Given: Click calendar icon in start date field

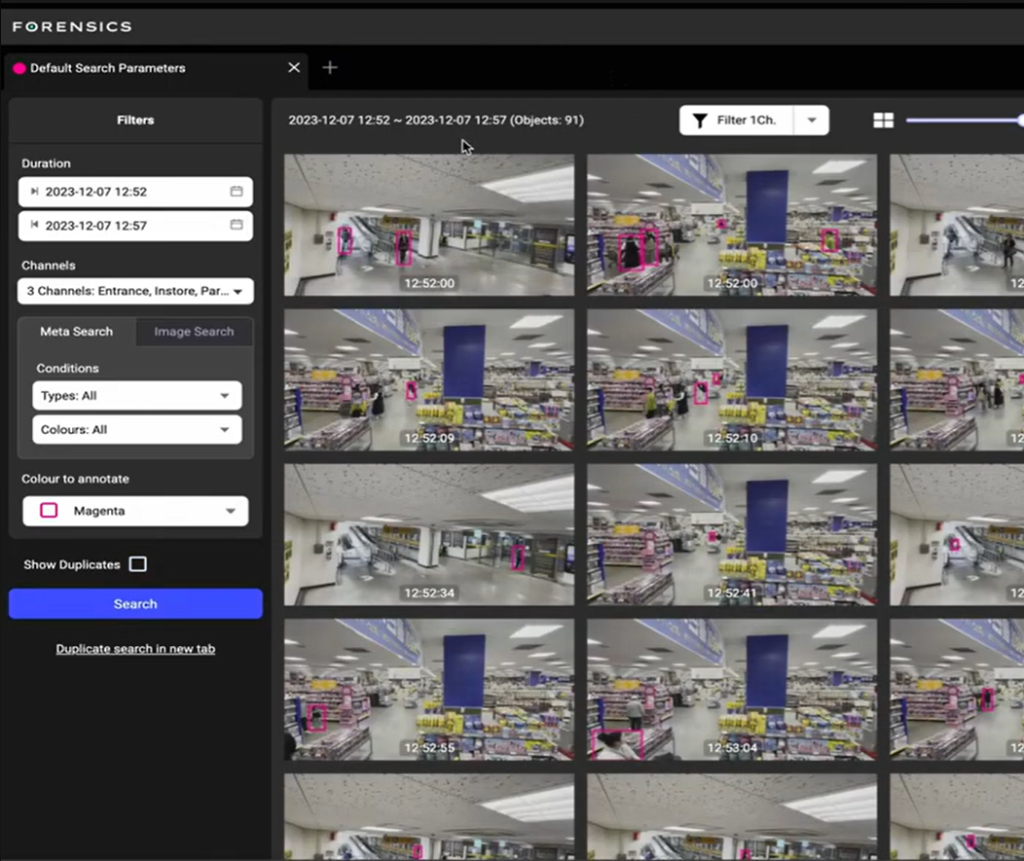Looking at the screenshot, I should coord(236,191).
